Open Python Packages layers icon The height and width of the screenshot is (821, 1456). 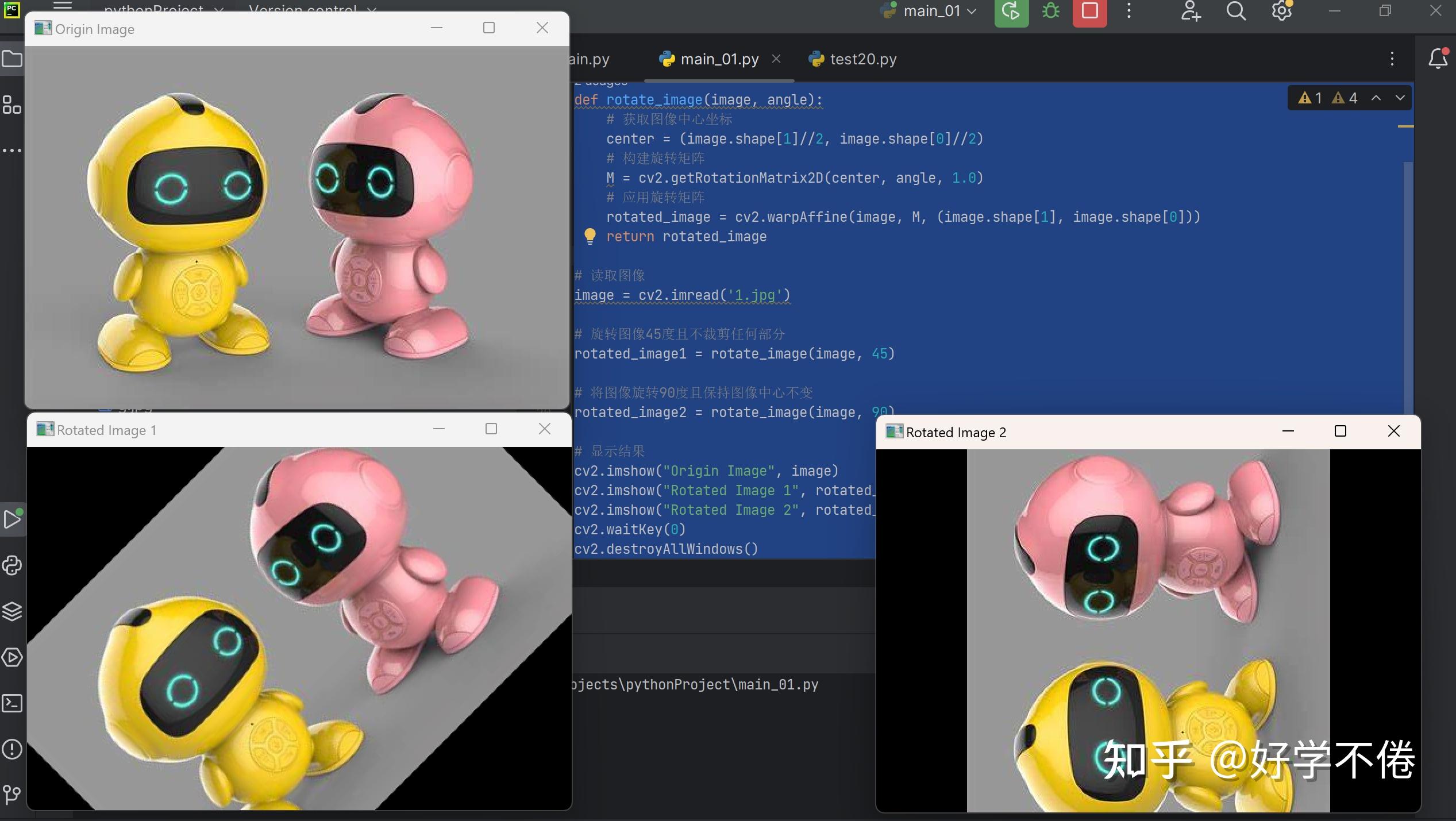click(12, 611)
